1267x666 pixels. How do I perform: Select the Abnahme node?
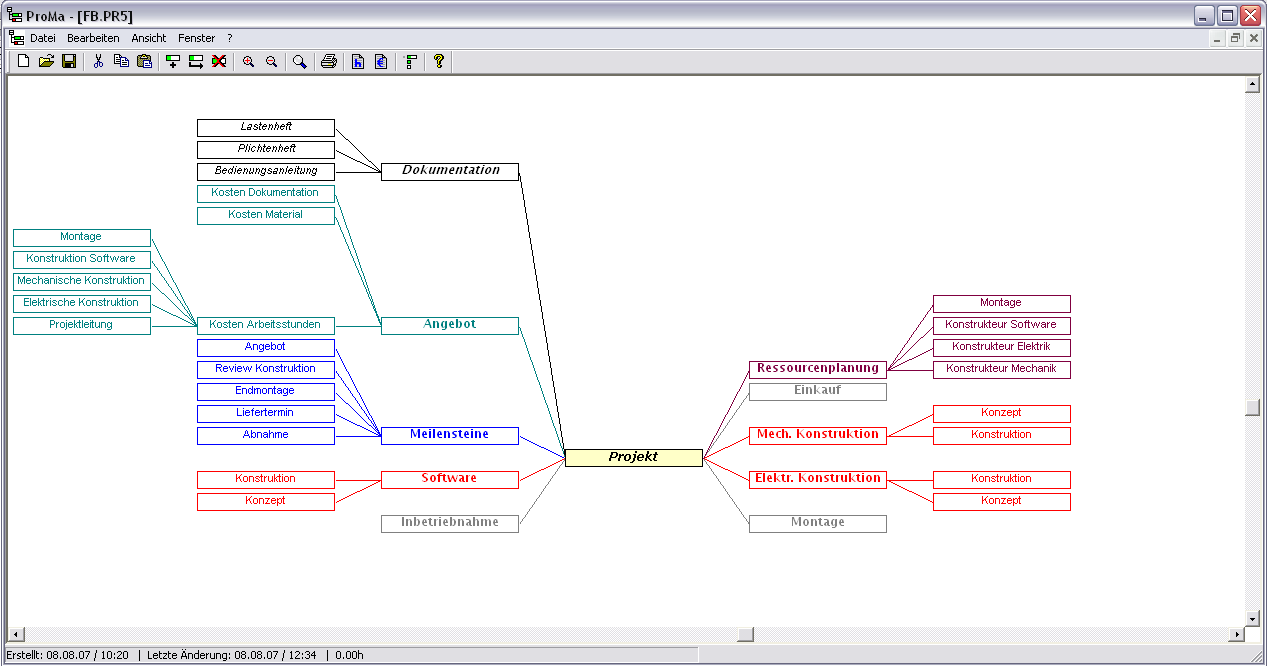point(266,436)
